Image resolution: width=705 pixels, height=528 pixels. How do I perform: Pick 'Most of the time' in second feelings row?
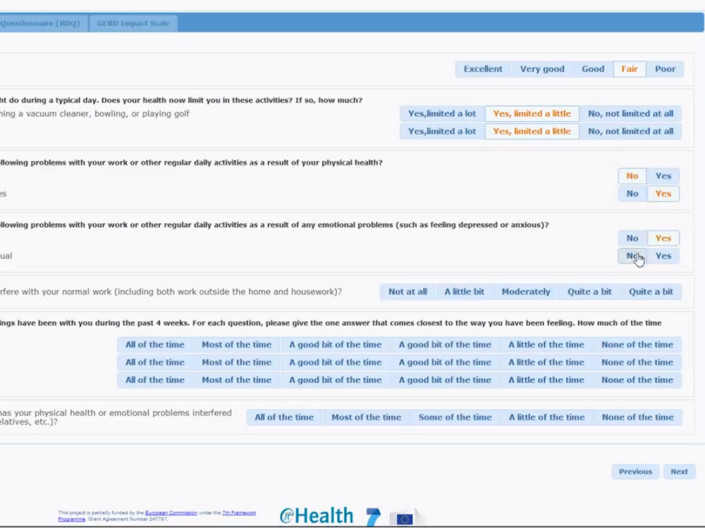[x=236, y=362]
